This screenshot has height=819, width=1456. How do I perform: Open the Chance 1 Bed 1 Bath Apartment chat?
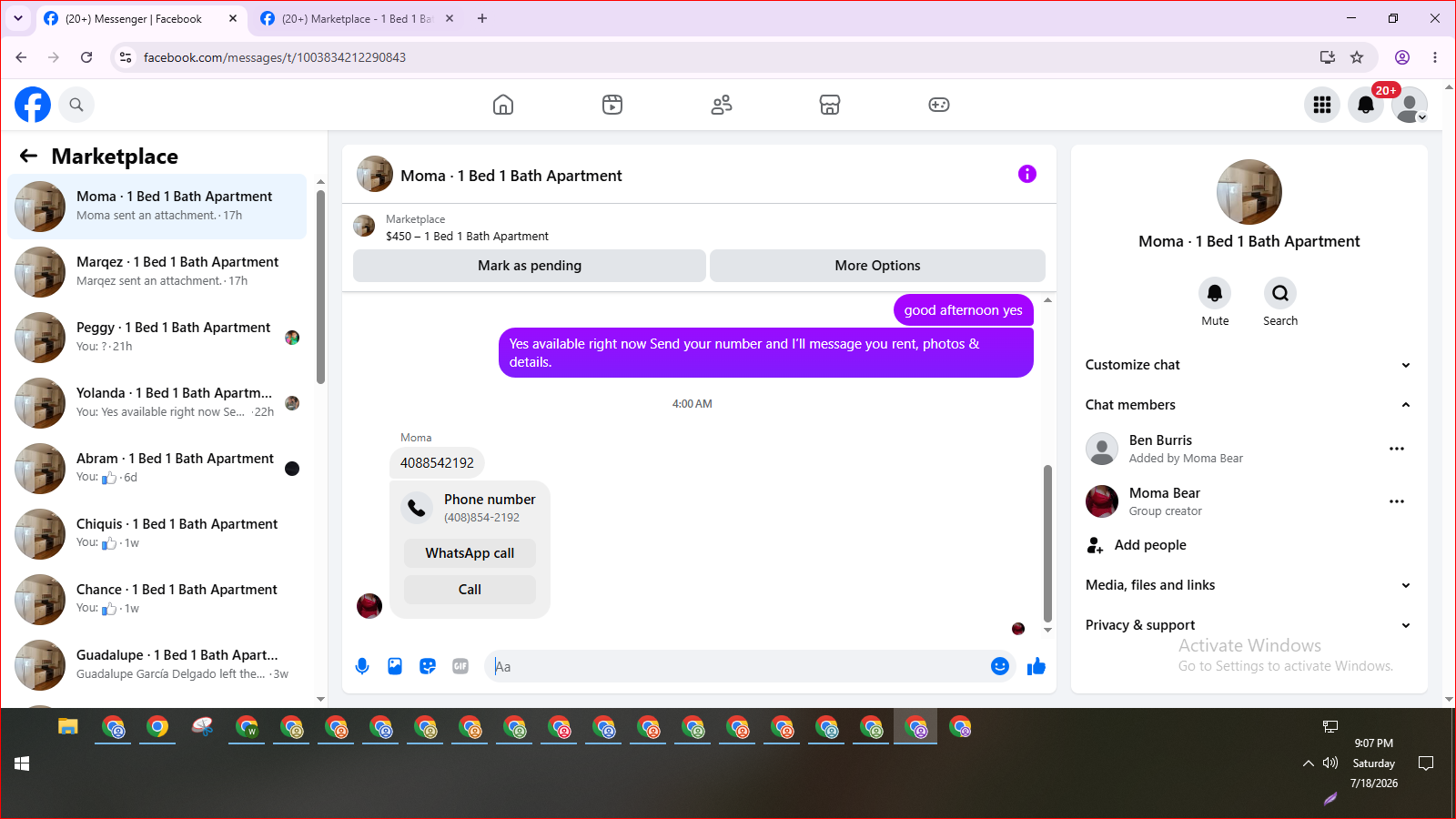[157, 599]
